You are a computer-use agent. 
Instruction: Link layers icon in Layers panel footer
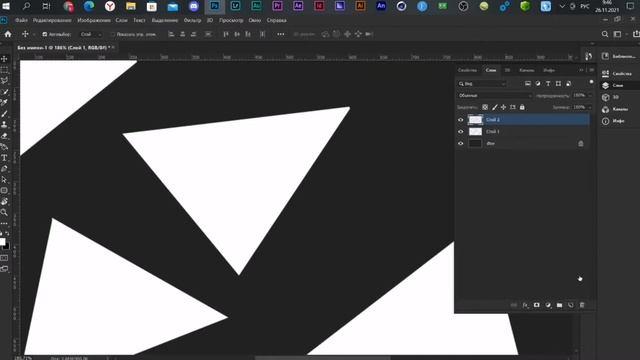coord(514,305)
